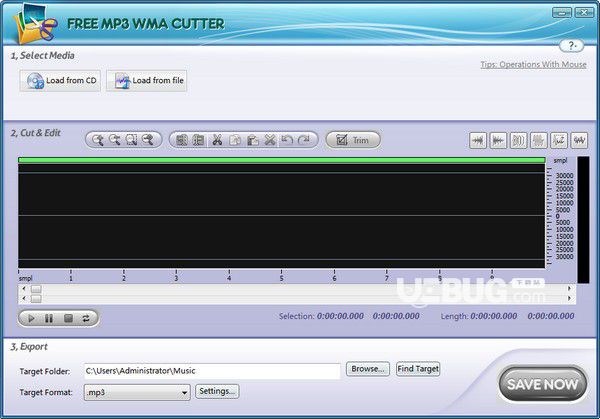600x419 pixels.
Task: Click the upper horizontal scrollbar thumb
Action: click(x=36, y=289)
